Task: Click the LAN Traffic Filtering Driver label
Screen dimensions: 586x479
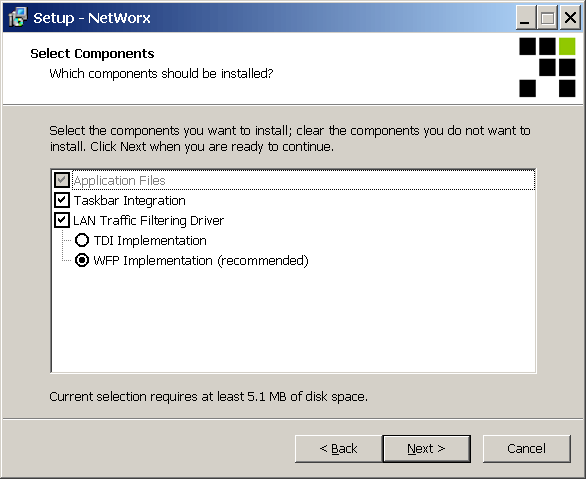Action: point(148,220)
